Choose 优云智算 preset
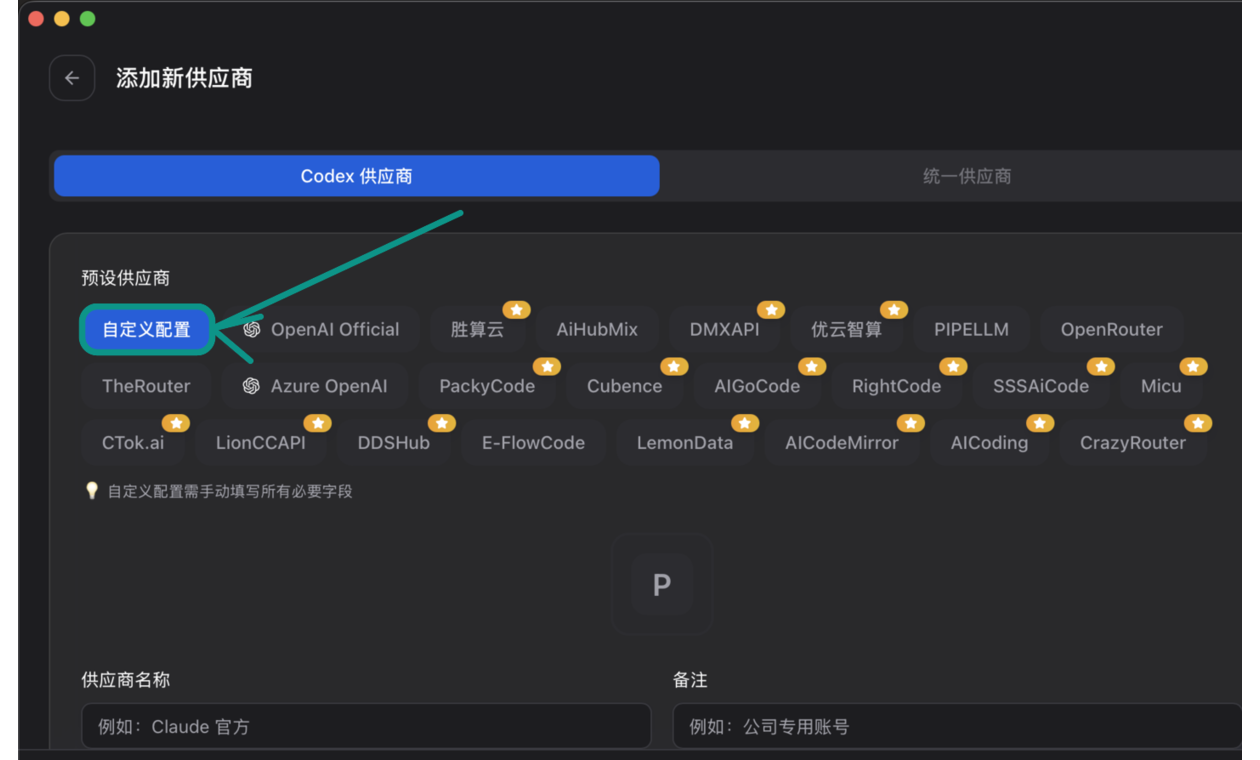 [x=847, y=330]
